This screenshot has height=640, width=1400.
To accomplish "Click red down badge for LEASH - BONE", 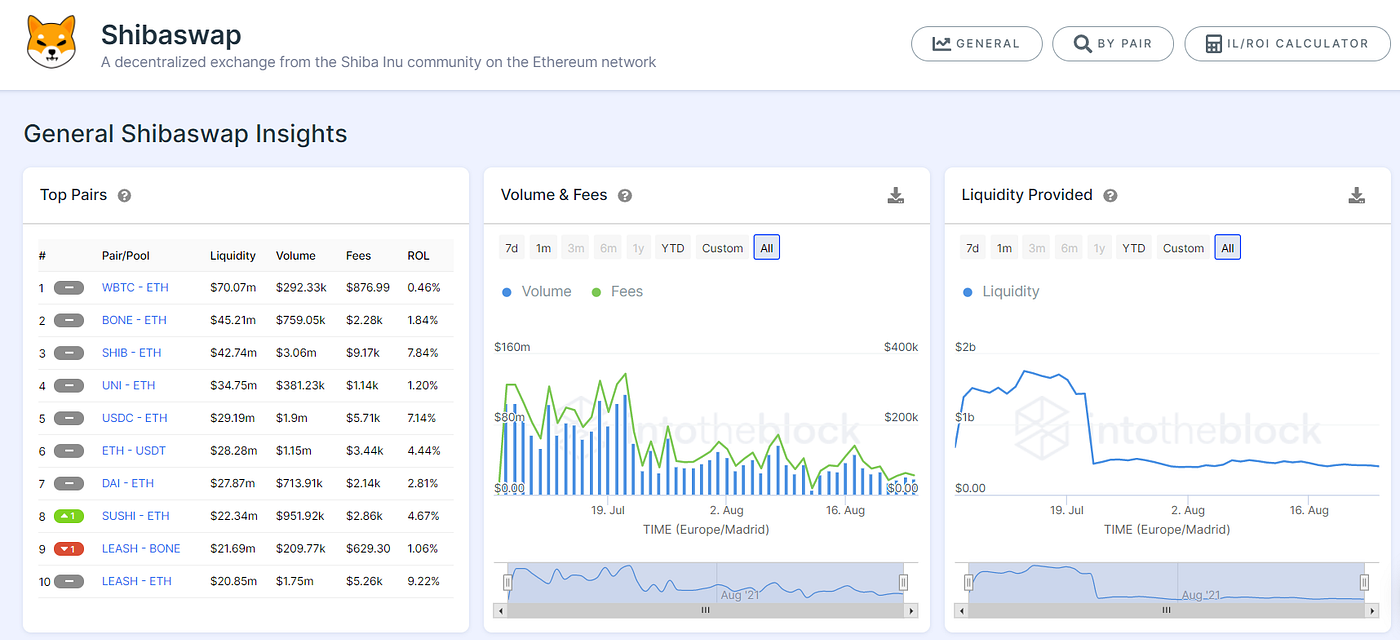I will tap(69, 549).
